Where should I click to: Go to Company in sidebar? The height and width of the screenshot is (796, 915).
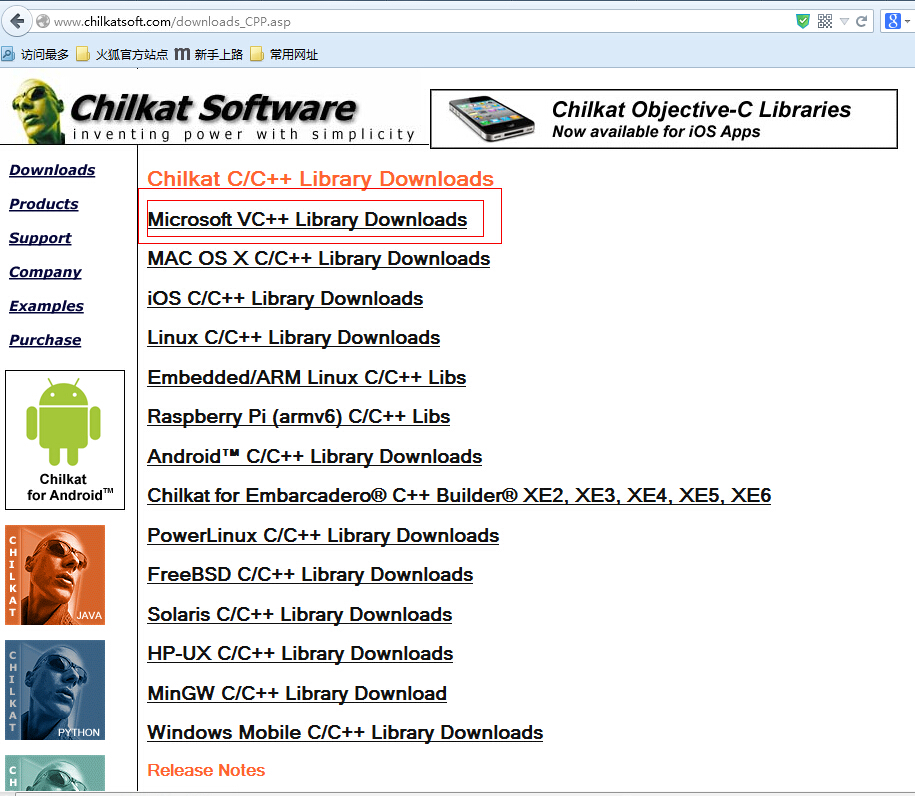(46, 272)
